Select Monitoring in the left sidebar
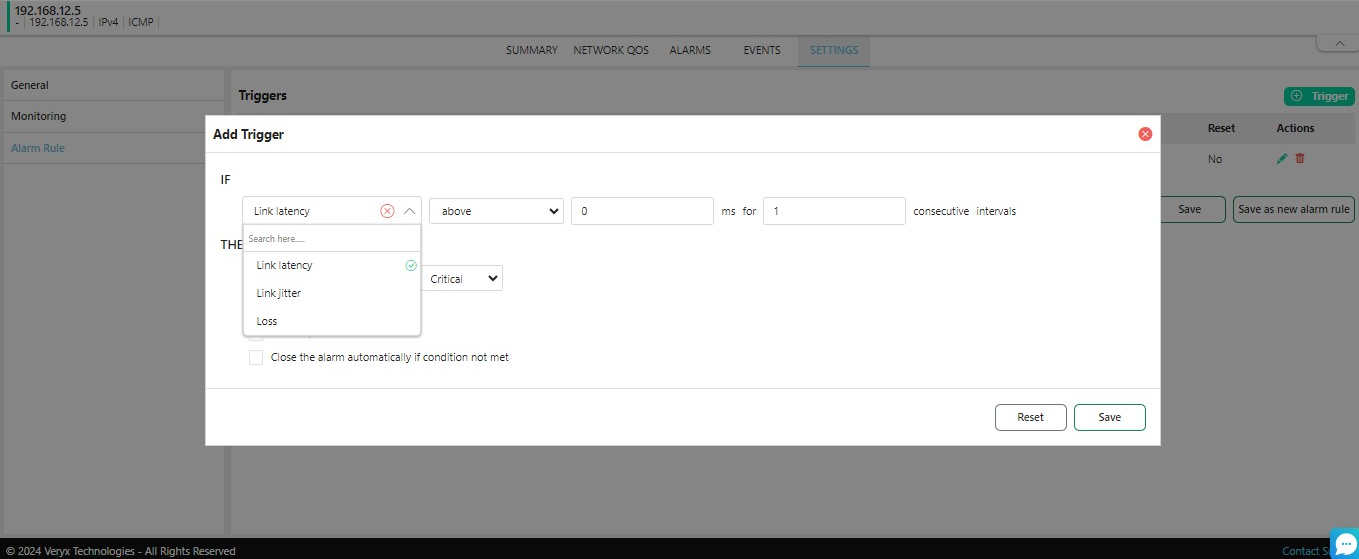The width and height of the screenshot is (1359, 559). (x=39, y=116)
